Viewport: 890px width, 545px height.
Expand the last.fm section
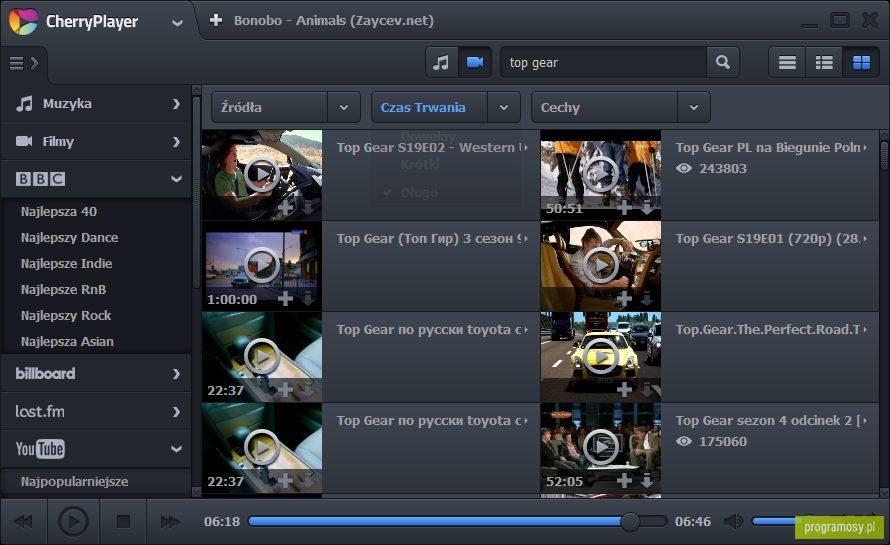click(96, 412)
